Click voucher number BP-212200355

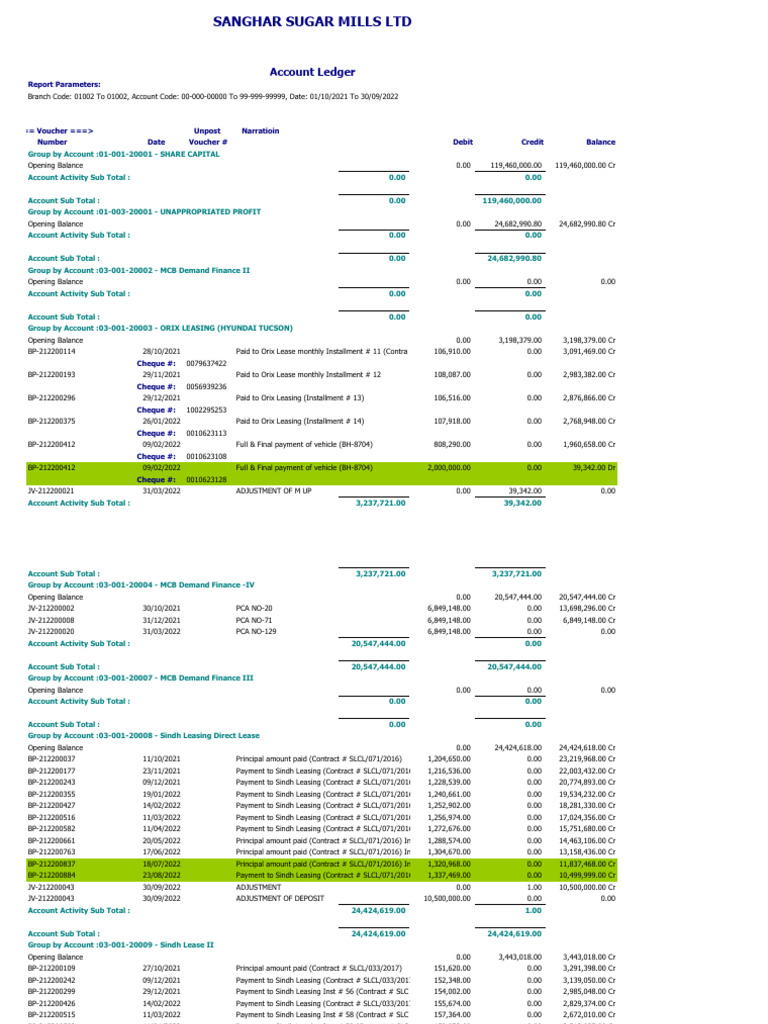(52, 794)
